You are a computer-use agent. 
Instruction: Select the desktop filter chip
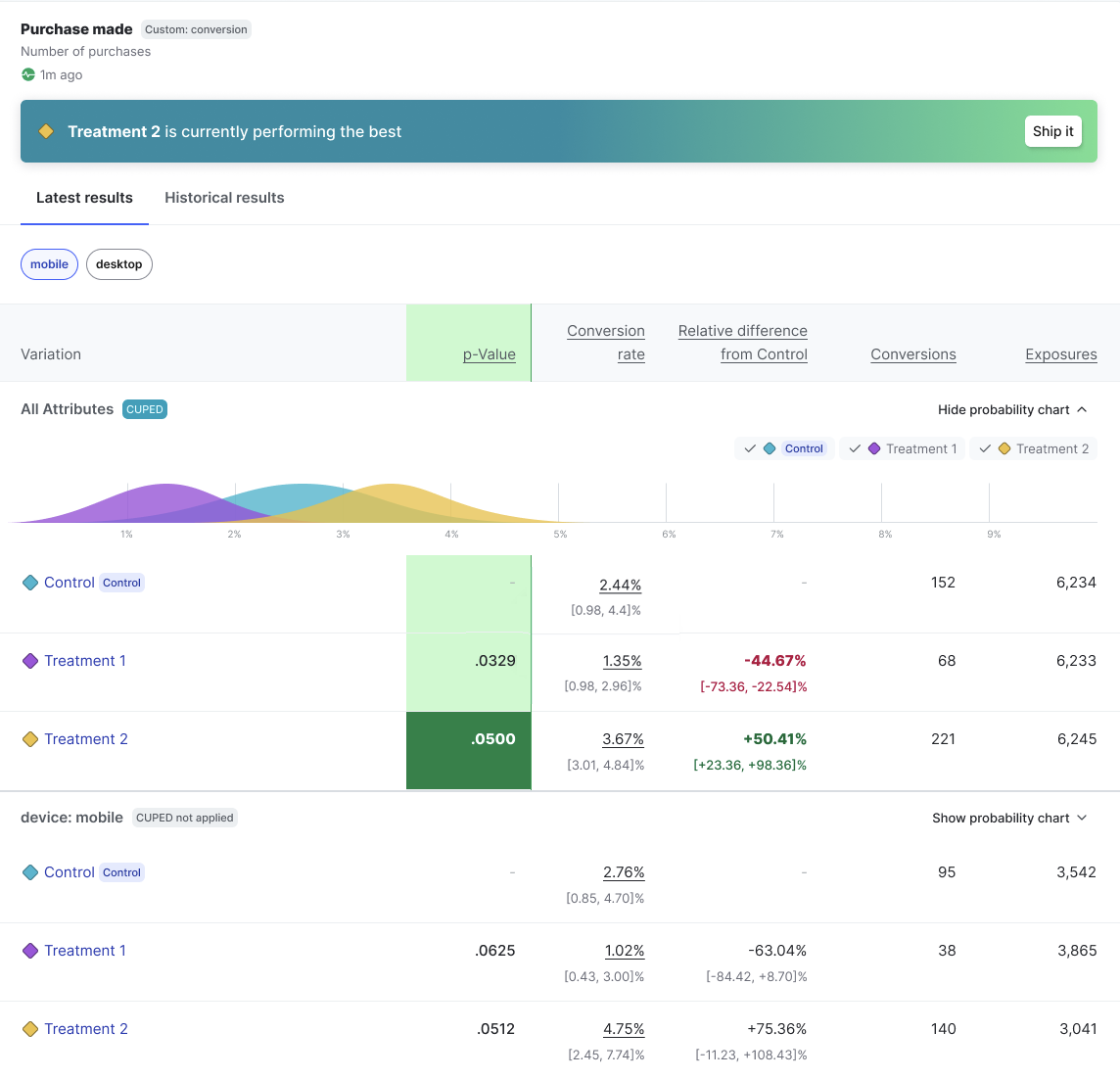(118, 263)
